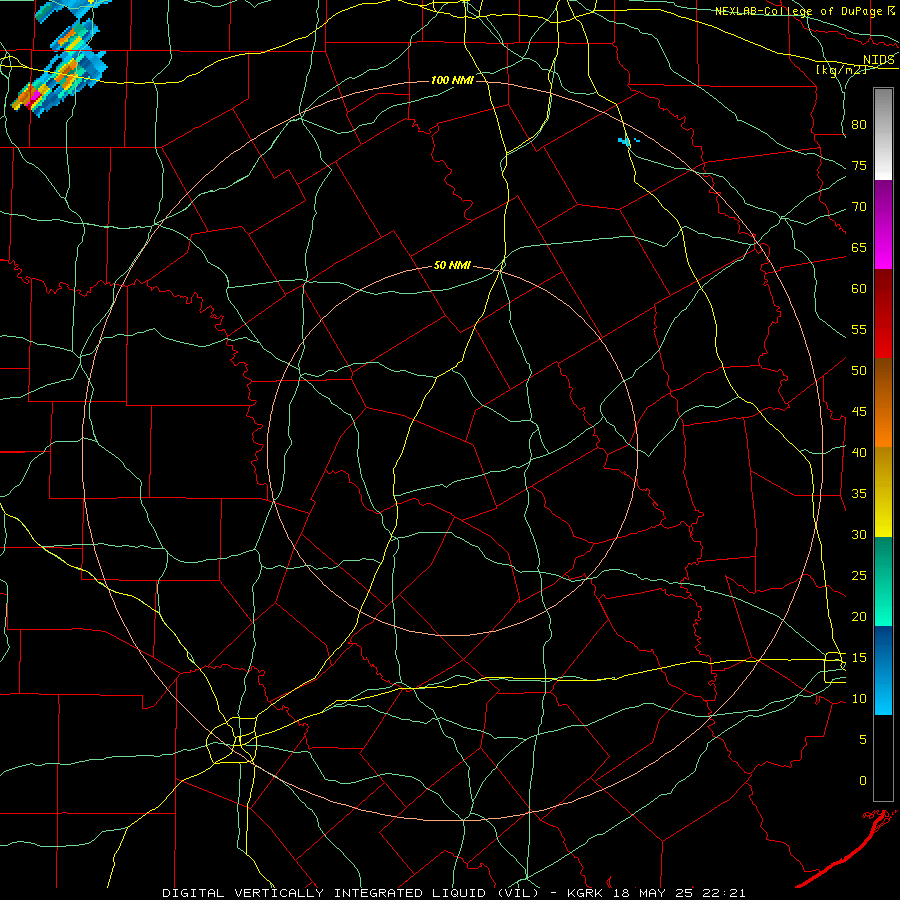Click the 75 value on the scale
900x900 pixels.
pyautogui.click(x=859, y=165)
